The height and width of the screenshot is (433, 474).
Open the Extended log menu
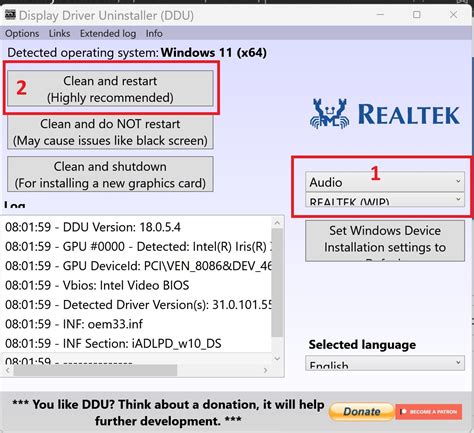click(x=108, y=34)
